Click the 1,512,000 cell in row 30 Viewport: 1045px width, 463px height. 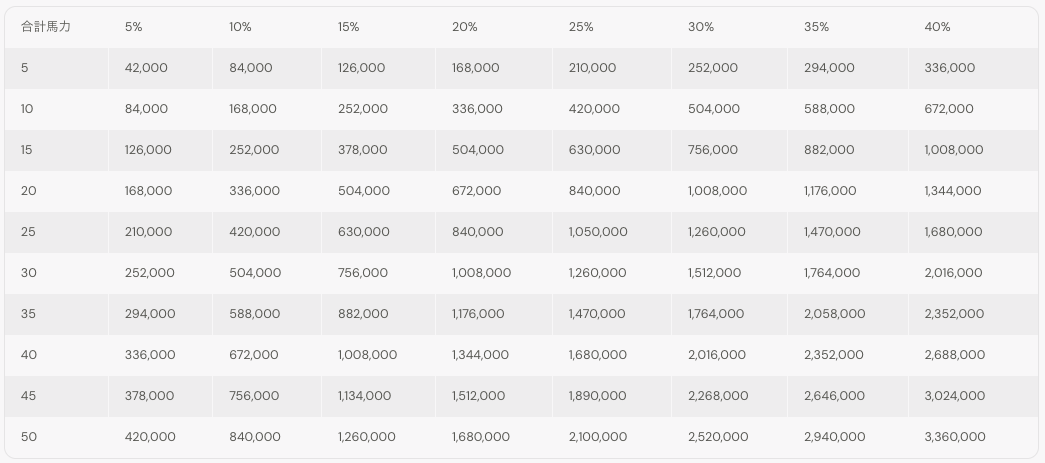[x=715, y=273]
